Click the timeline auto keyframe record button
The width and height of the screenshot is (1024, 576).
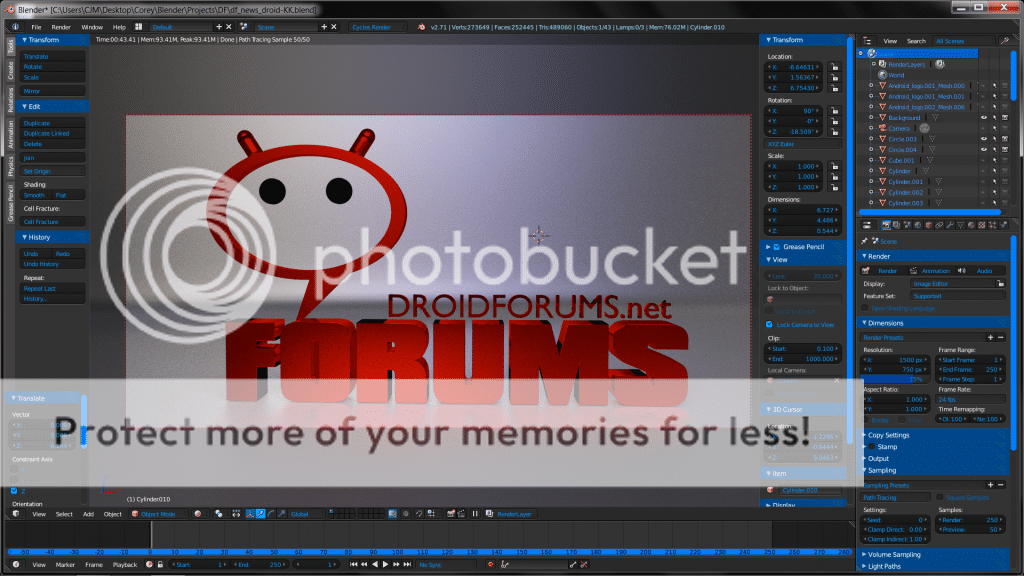[490, 564]
